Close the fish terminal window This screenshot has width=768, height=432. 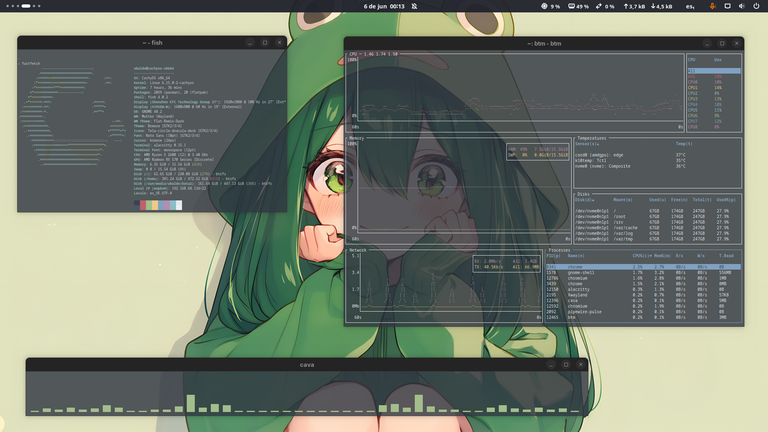click(280, 43)
